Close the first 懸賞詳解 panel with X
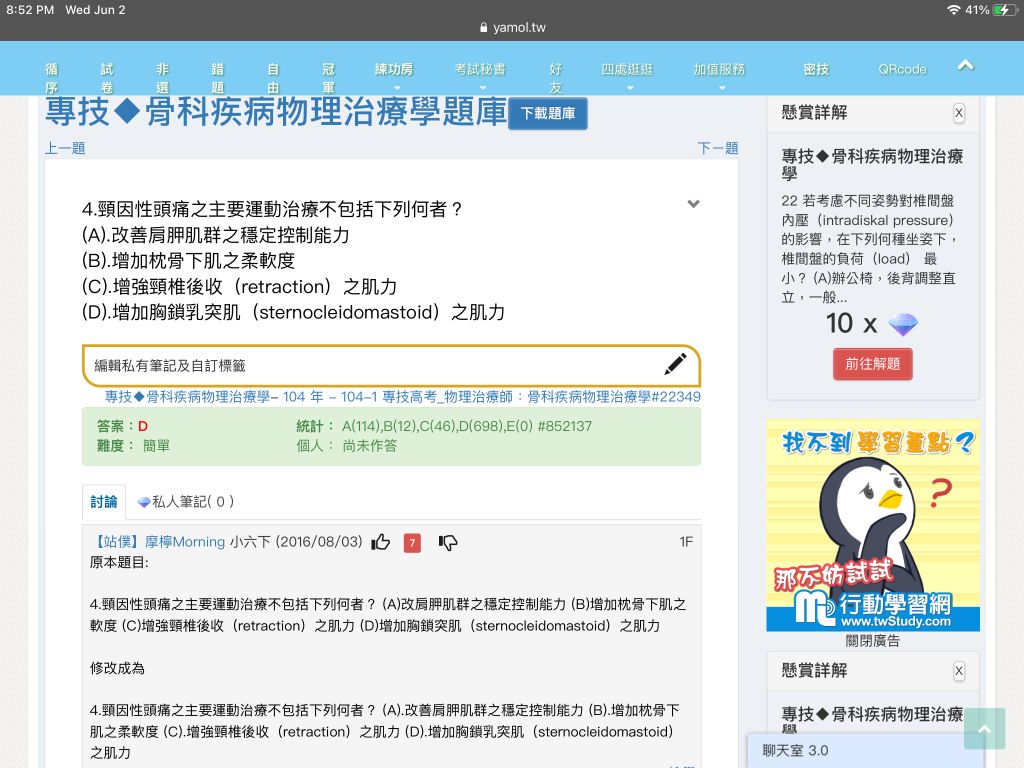 [x=959, y=113]
